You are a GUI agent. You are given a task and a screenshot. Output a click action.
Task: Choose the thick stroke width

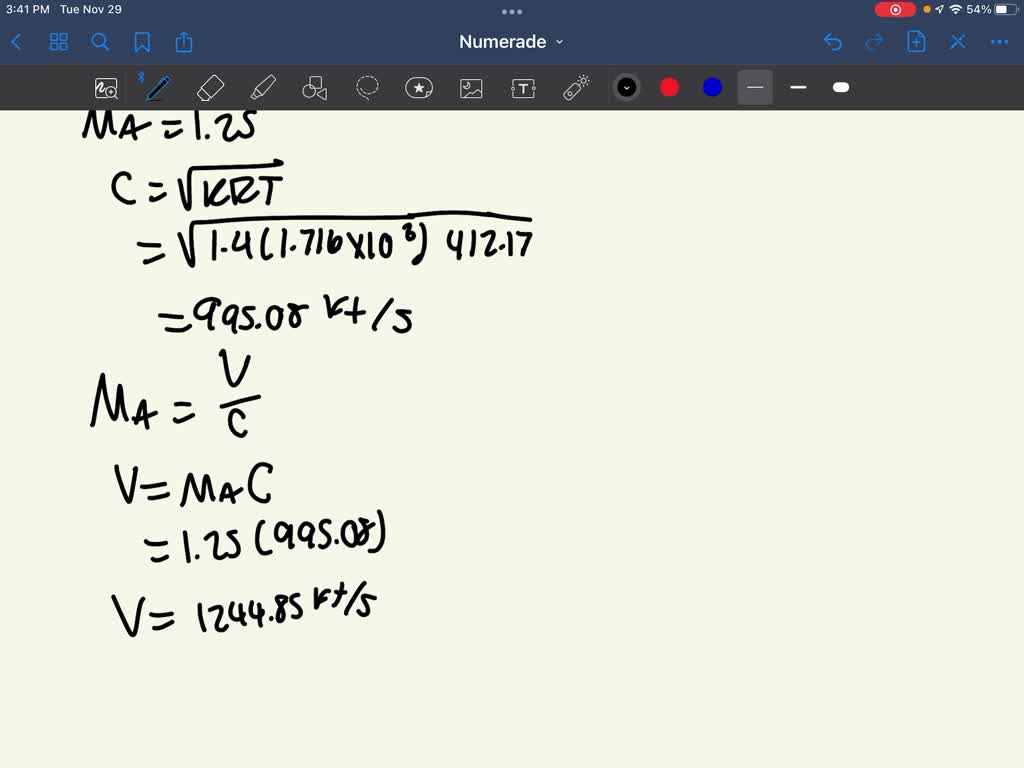tap(841, 88)
